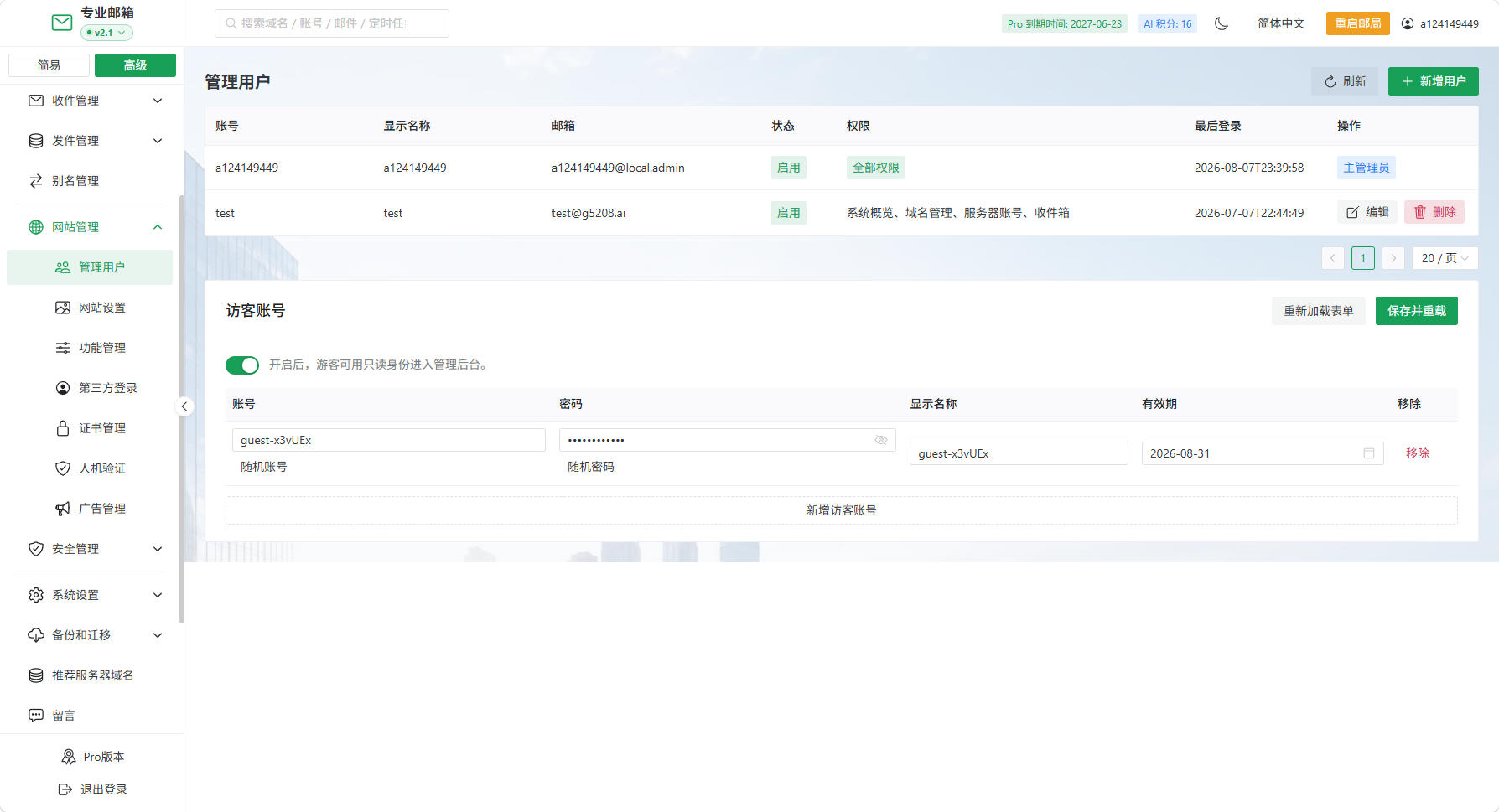The image size is (1499, 812).
Task: Focus the guest 显示名称 input field
Action: [1019, 453]
